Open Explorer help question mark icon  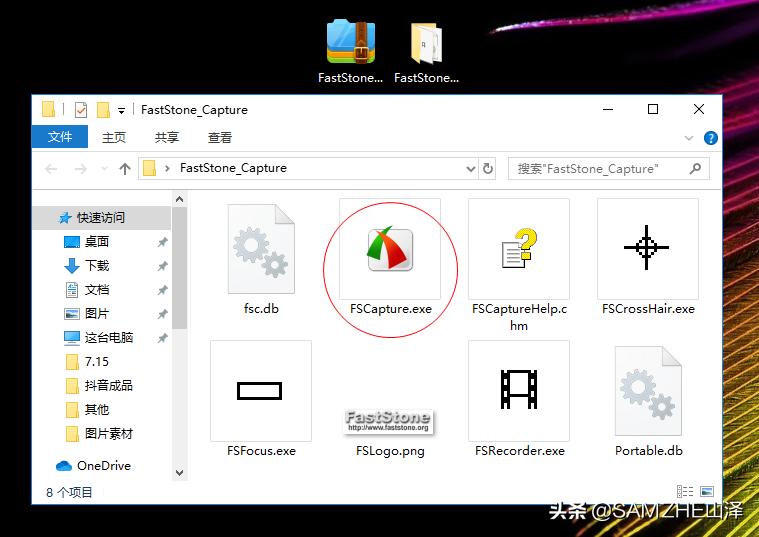[x=711, y=138]
